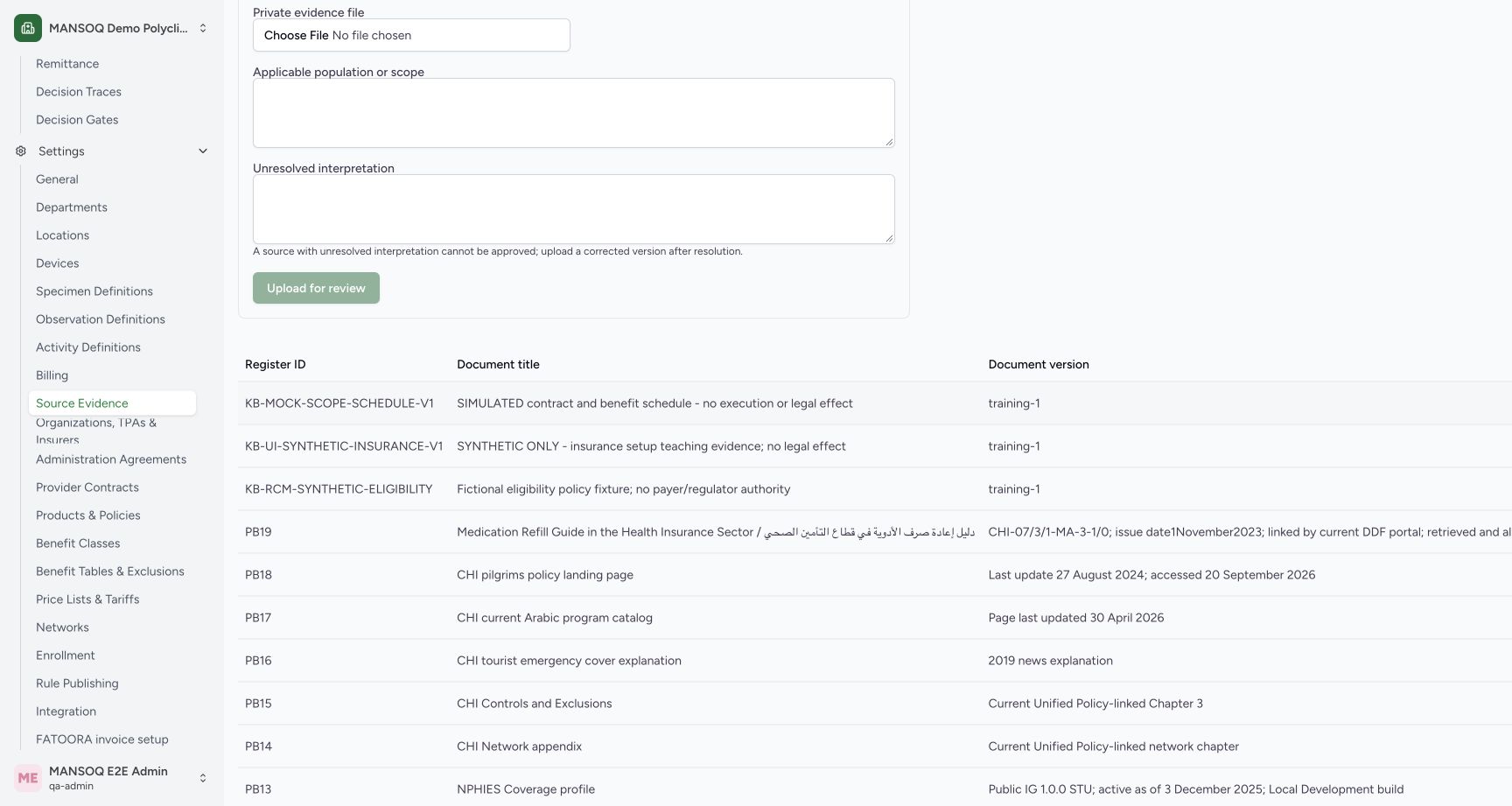Open Benefit Classes
1512x806 pixels.
pyautogui.click(x=78, y=543)
